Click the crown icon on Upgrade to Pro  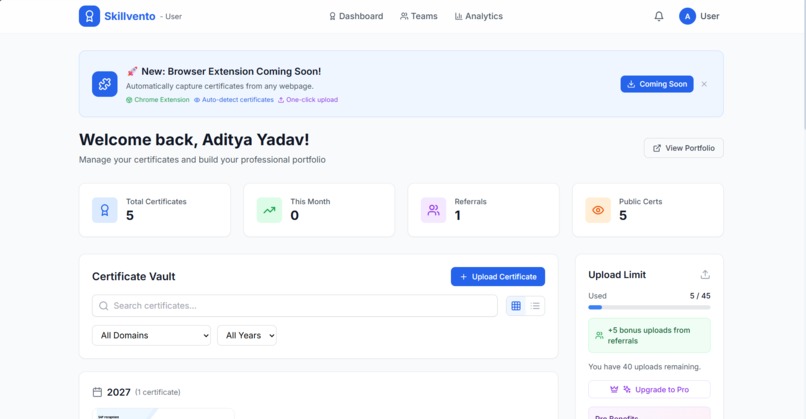pyautogui.click(x=614, y=390)
